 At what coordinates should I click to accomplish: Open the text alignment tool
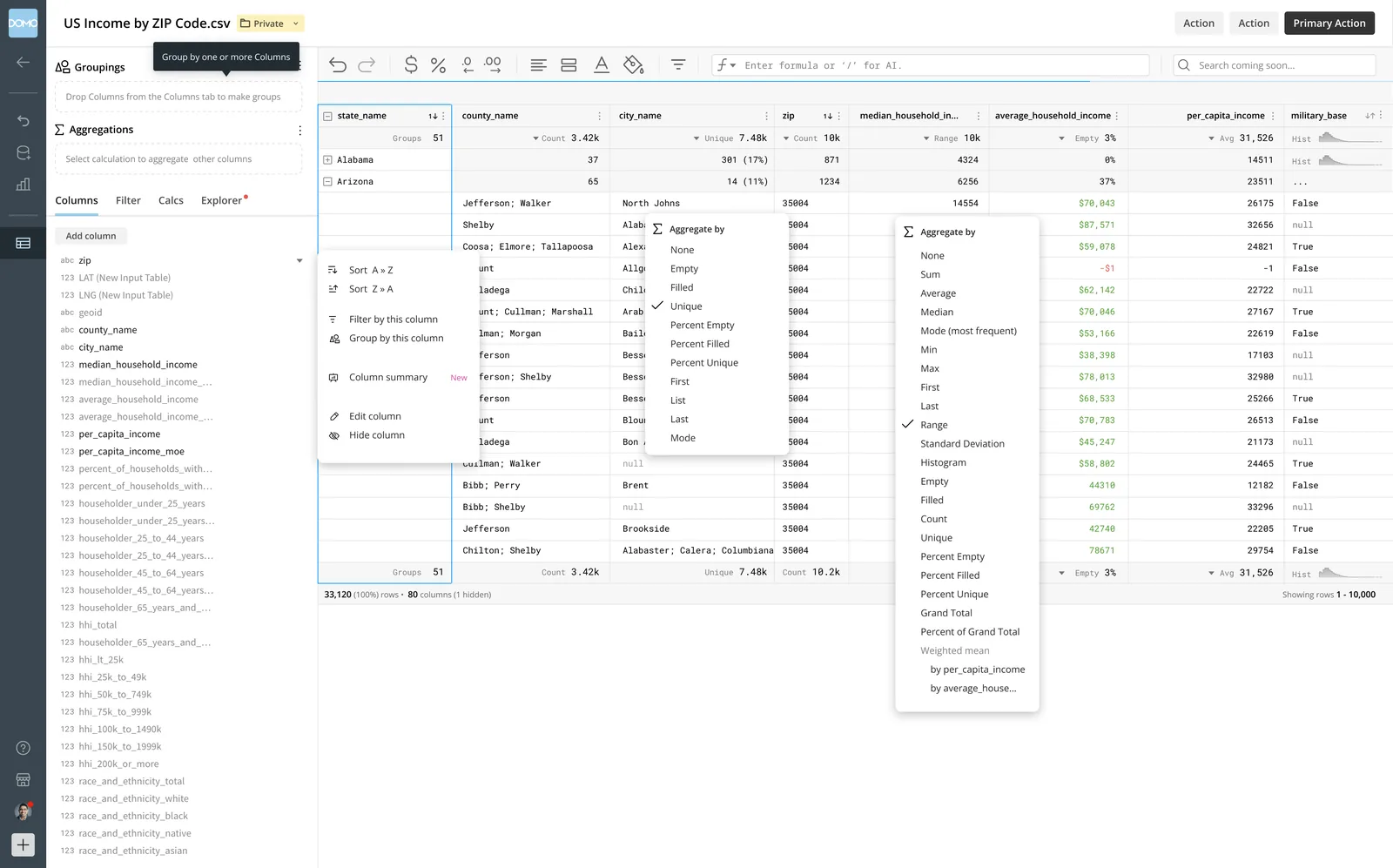click(539, 65)
